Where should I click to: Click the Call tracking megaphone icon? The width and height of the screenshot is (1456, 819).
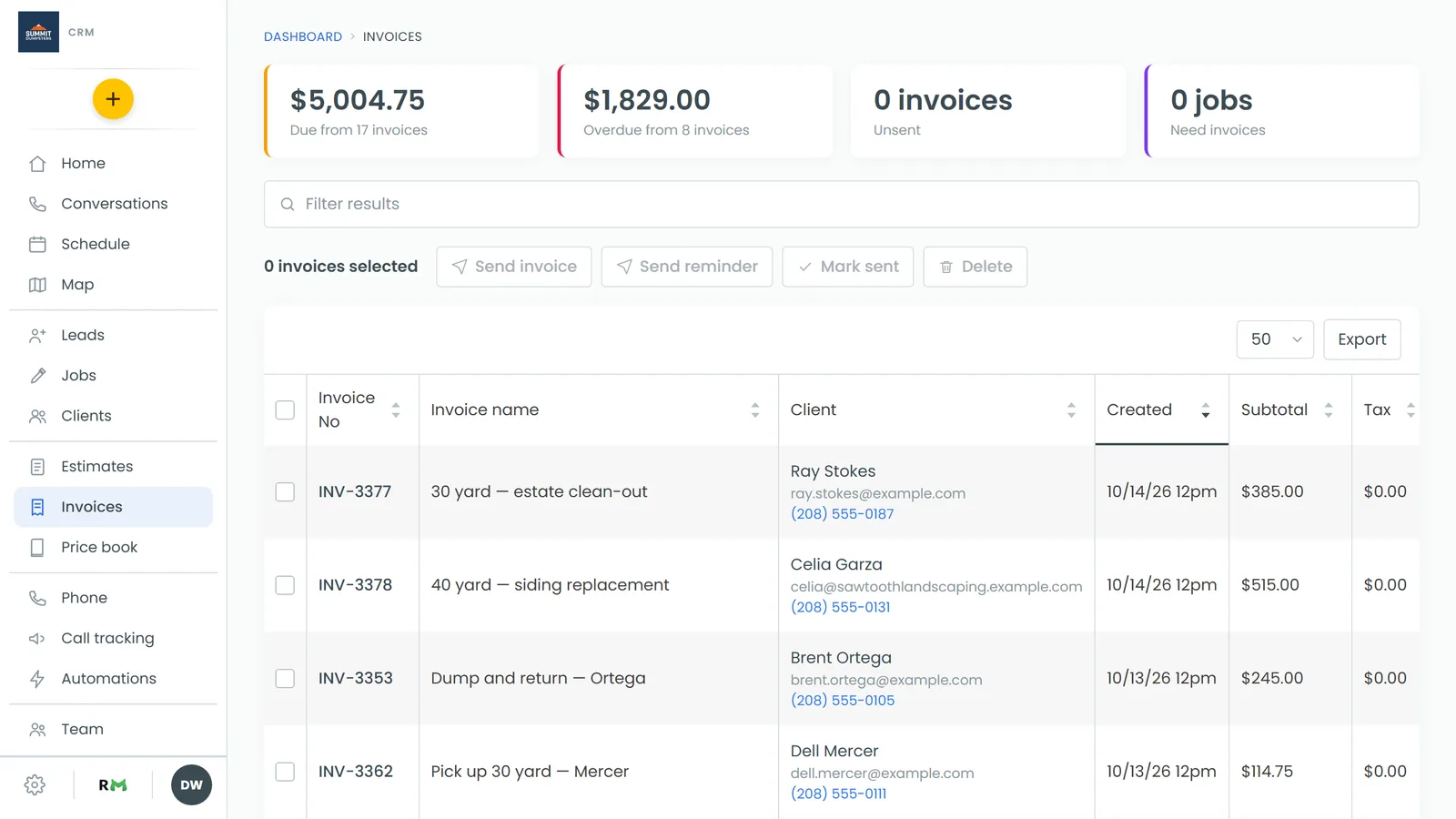[37, 639]
